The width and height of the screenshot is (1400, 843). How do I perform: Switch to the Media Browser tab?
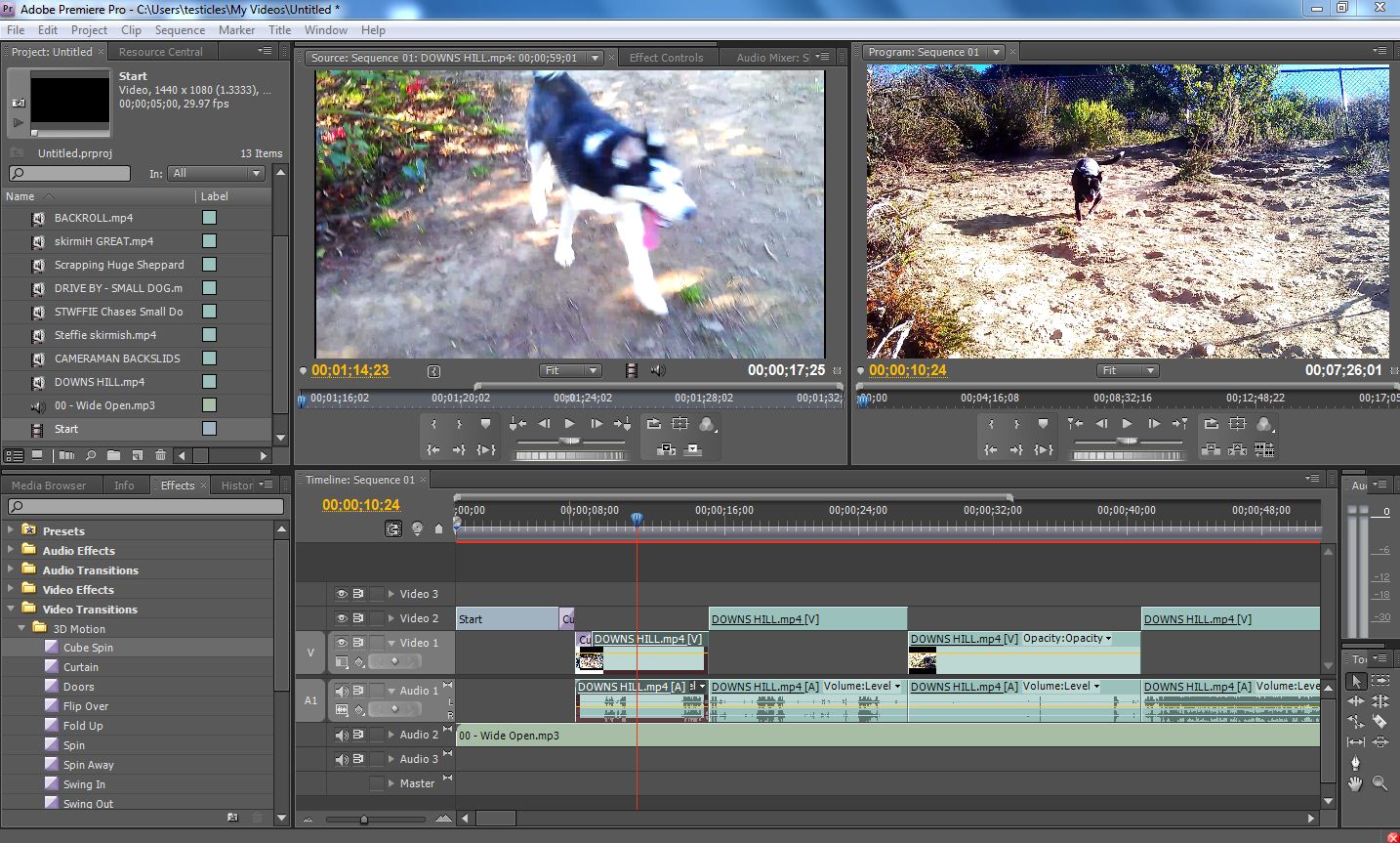[x=49, y=485]
